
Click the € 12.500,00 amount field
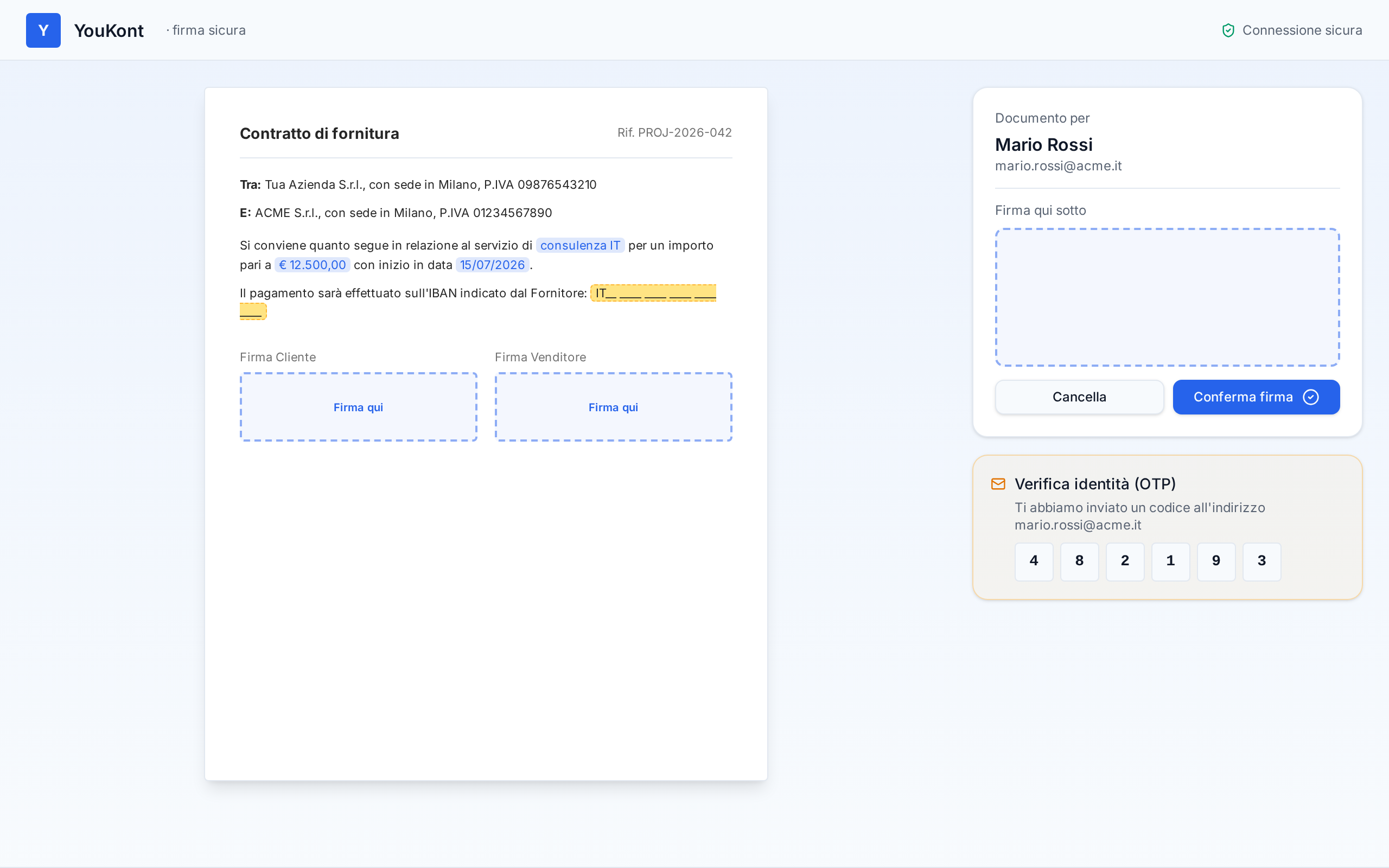(x=312, y=265)
